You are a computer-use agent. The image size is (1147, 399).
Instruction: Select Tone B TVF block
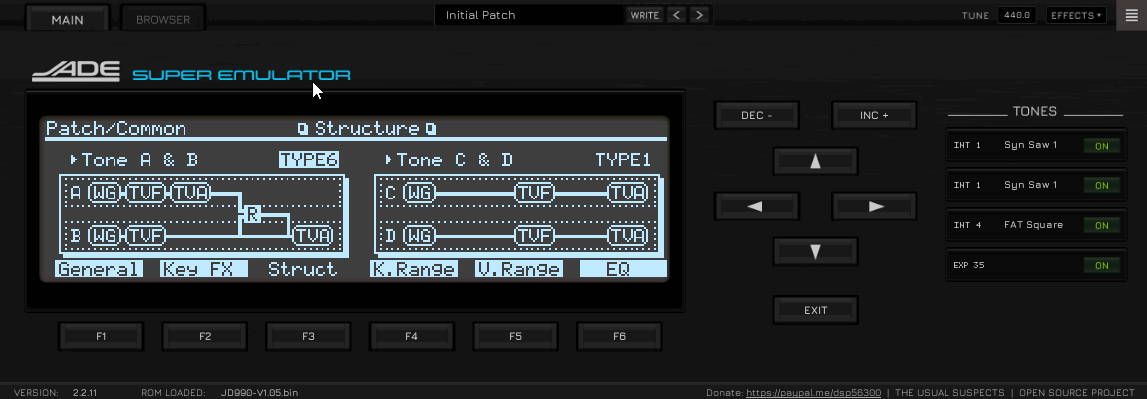[147, 236]
